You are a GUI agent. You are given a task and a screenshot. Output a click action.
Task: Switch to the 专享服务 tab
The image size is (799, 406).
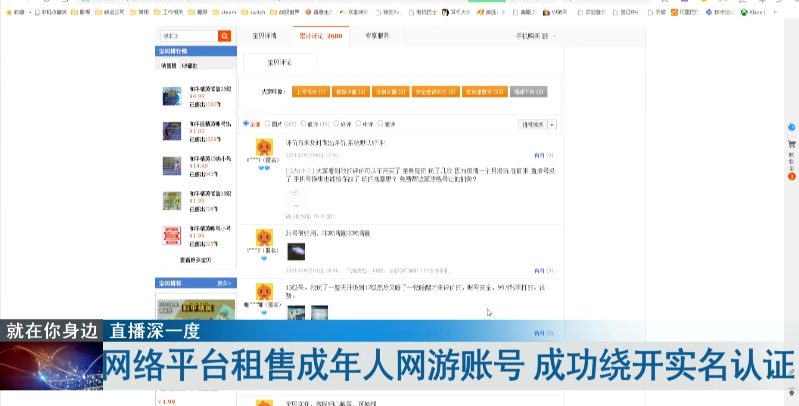point(377,36)
